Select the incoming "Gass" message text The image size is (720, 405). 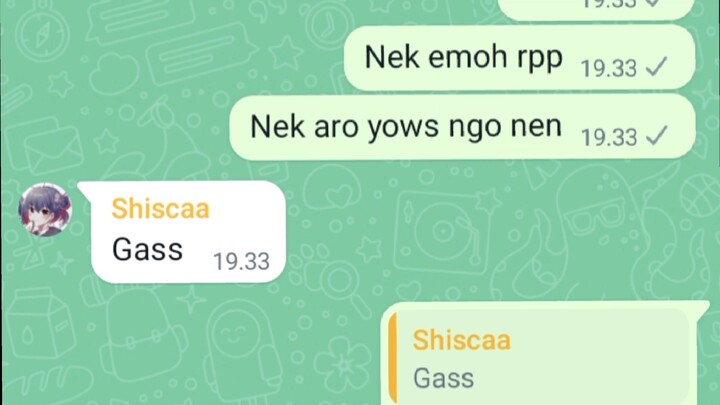tap(147, 249)
